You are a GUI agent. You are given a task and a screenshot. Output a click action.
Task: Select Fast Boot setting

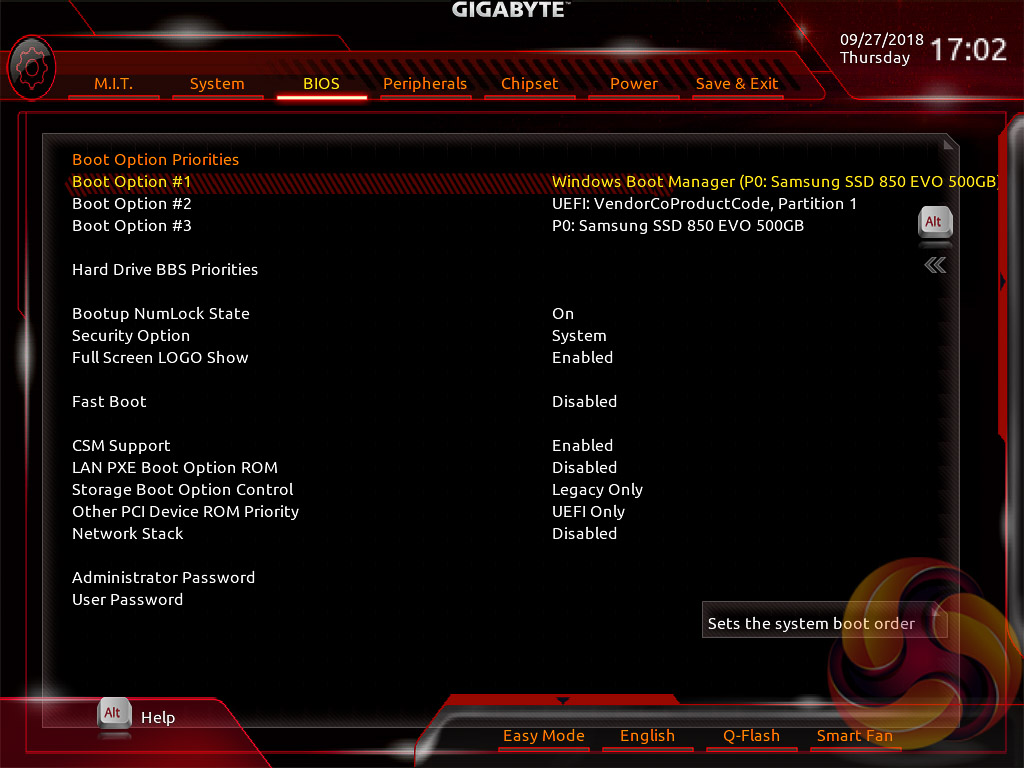click(x=109, y=402)
